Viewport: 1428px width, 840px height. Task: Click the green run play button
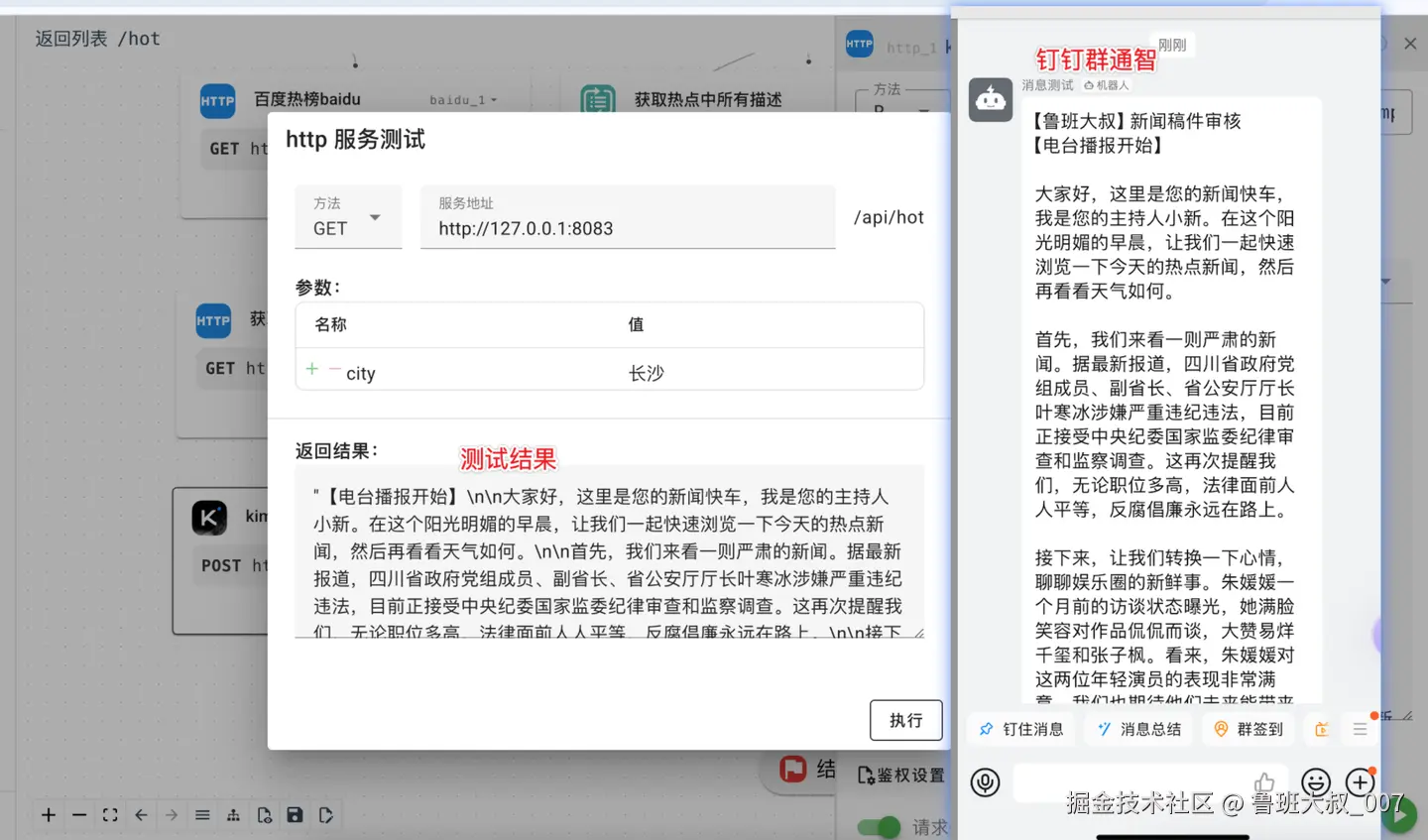coord(1399,815)
